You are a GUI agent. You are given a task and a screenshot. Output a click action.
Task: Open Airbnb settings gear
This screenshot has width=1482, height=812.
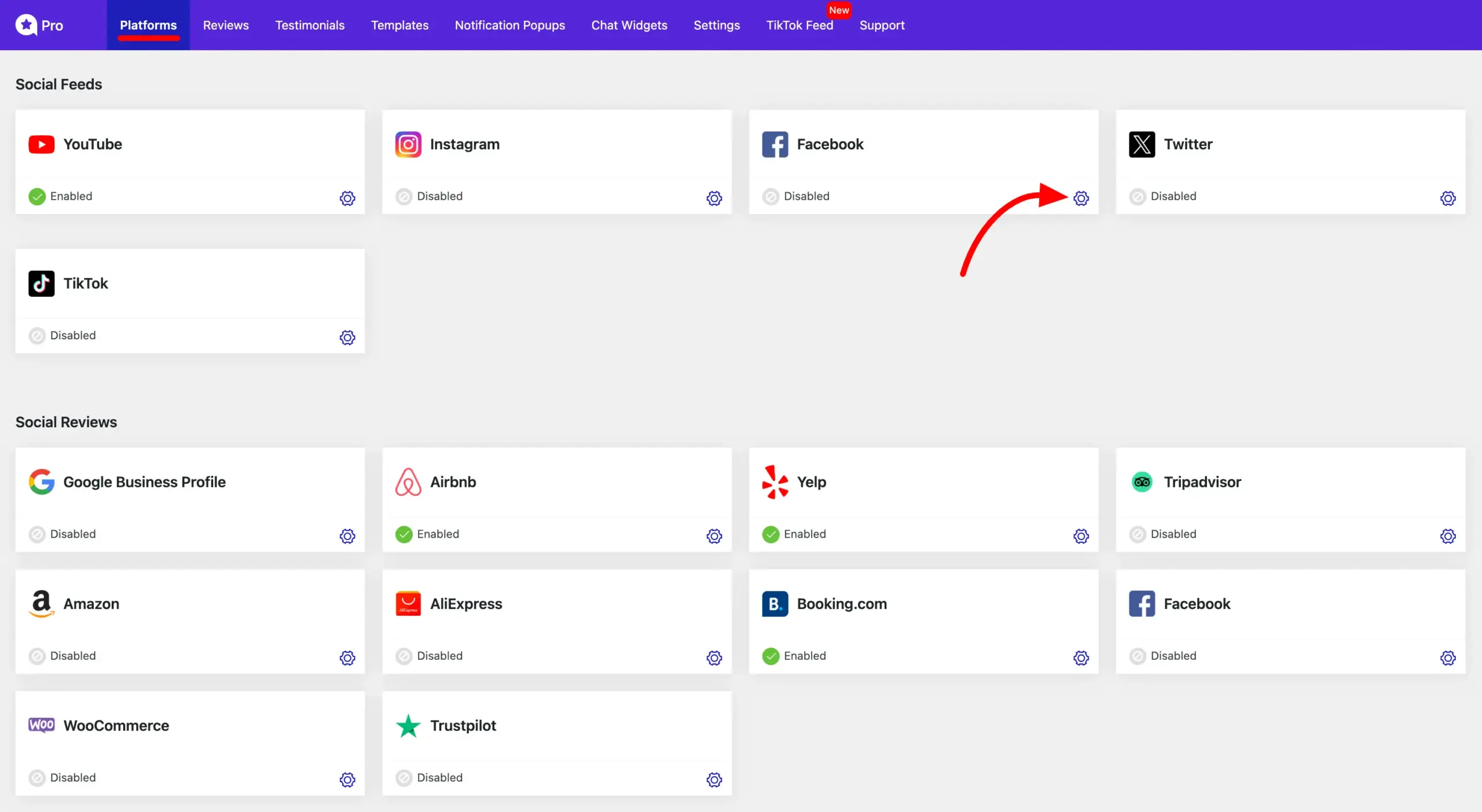click(x=714, y=536)
